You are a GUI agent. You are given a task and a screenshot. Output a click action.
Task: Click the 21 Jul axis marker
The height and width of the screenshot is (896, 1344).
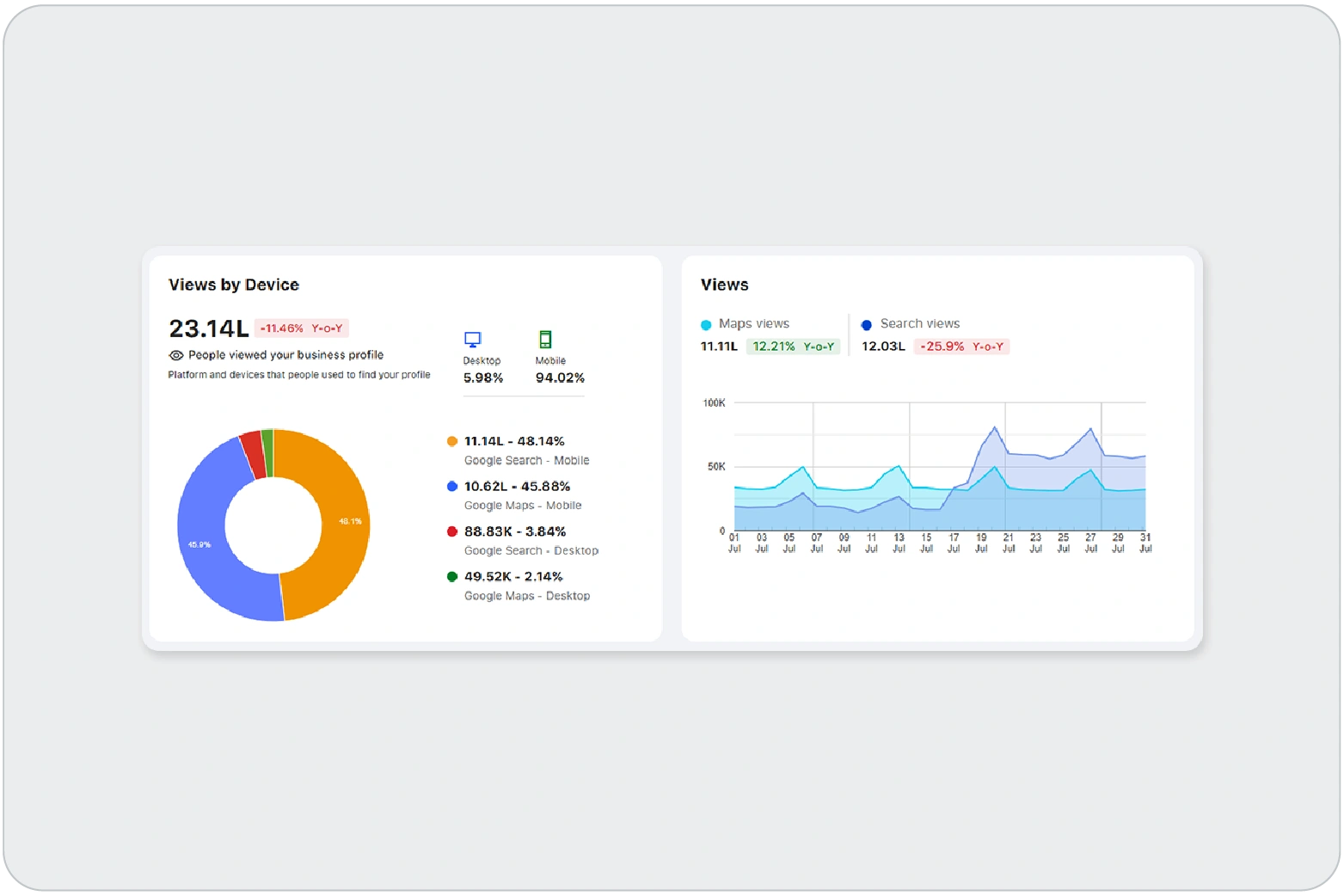click(1009, 543)
